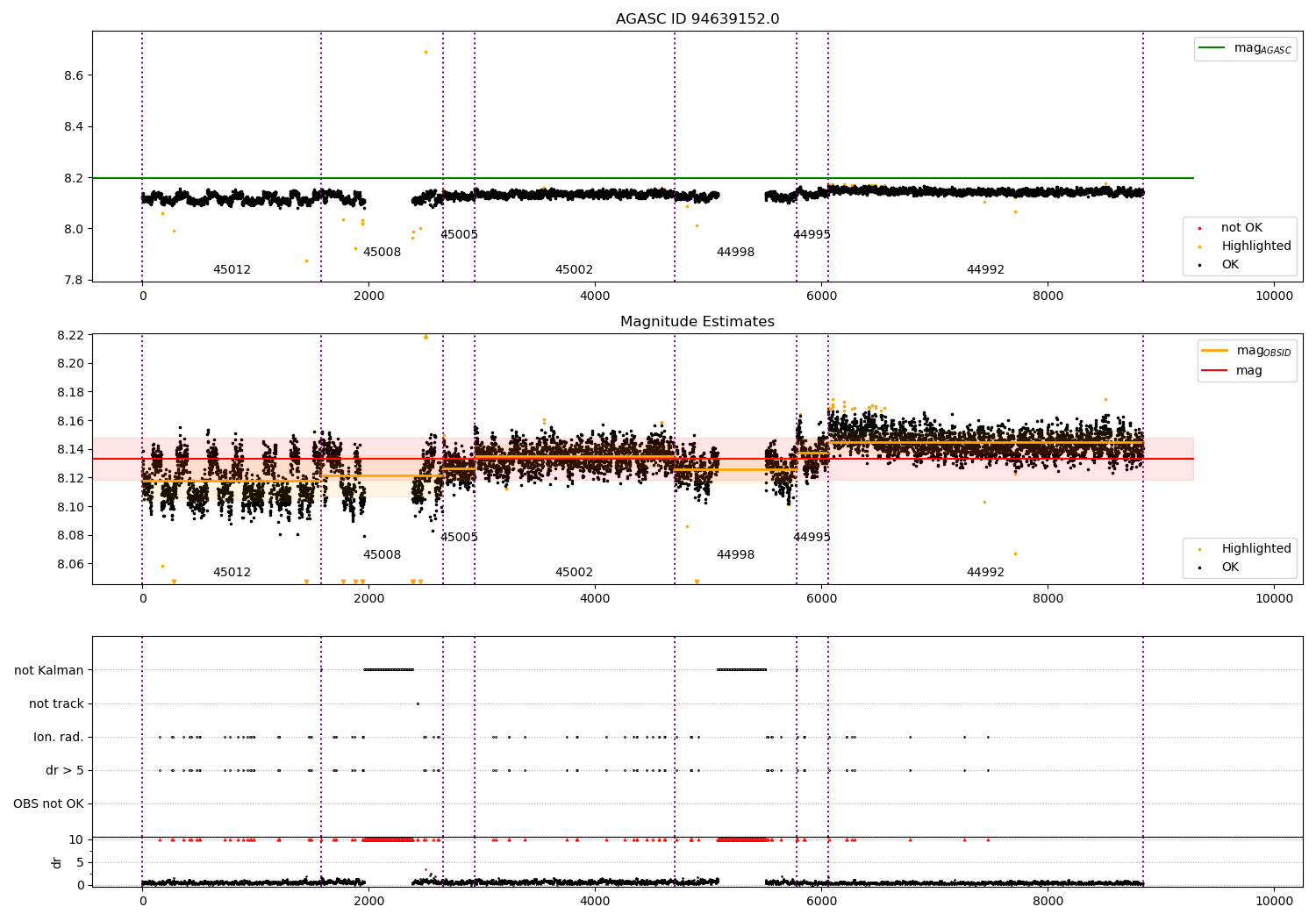Click the 8.06 y-axis tick label

pyautogui.click(x=70, y=564)
